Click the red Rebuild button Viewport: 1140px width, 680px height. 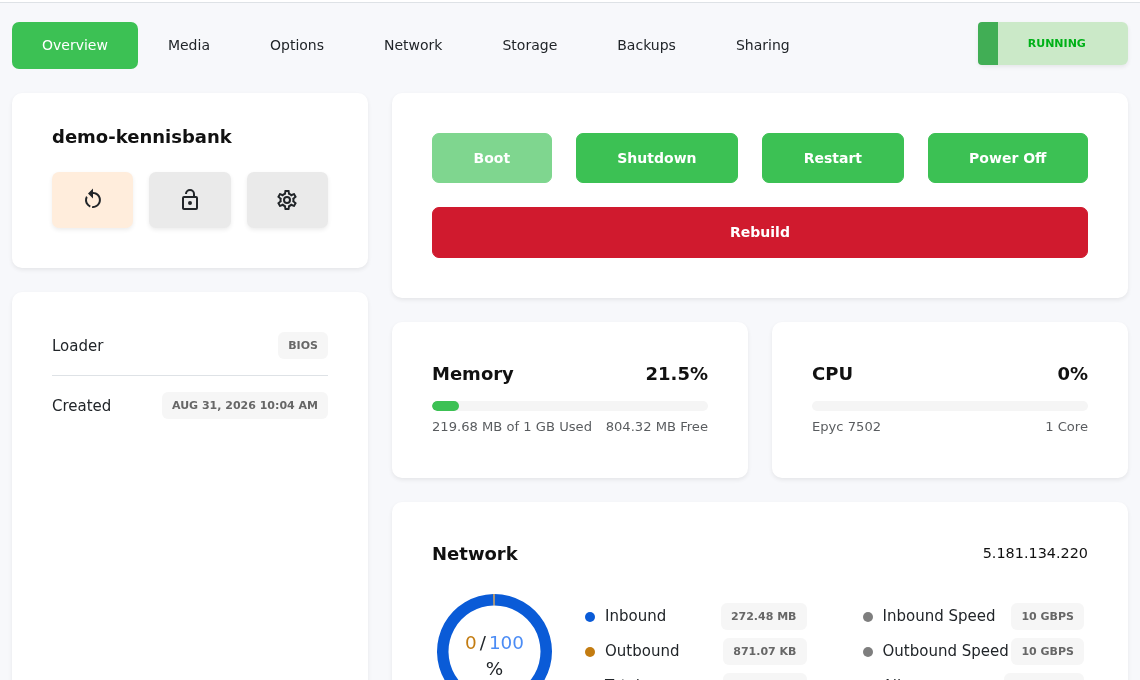[760, 232]
